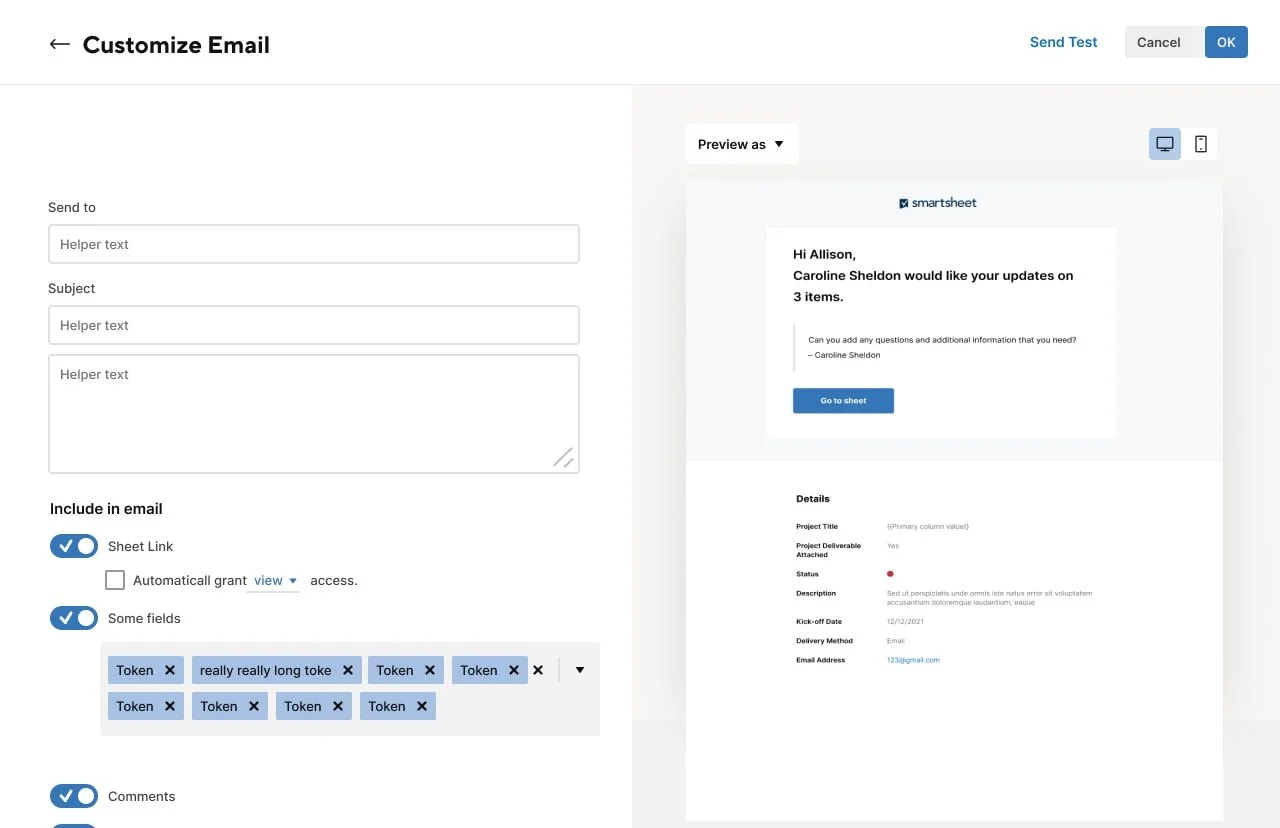
Task: Click the red Status dot in Details
Action: point(890,574)
